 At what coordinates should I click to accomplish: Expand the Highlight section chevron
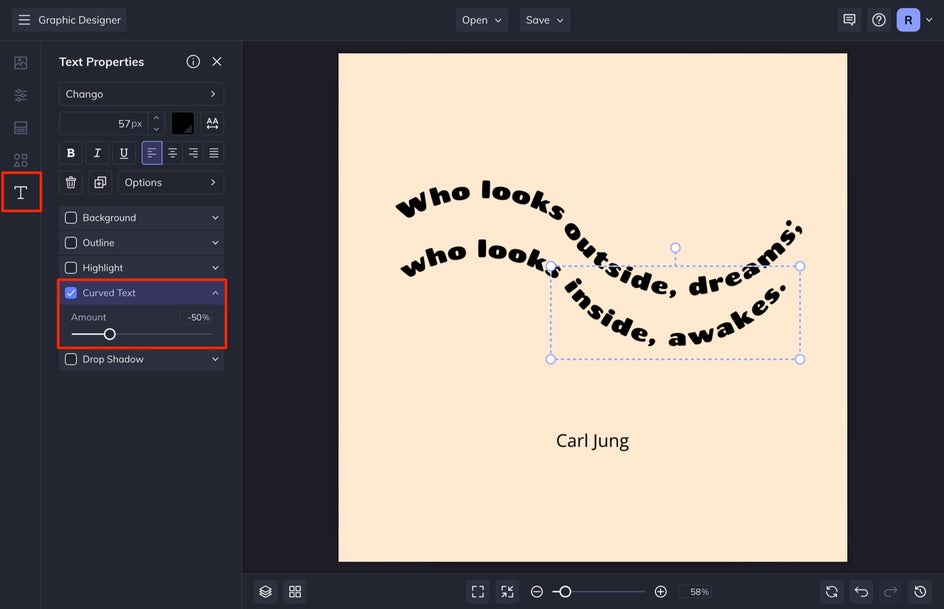(x=215, y=268)
